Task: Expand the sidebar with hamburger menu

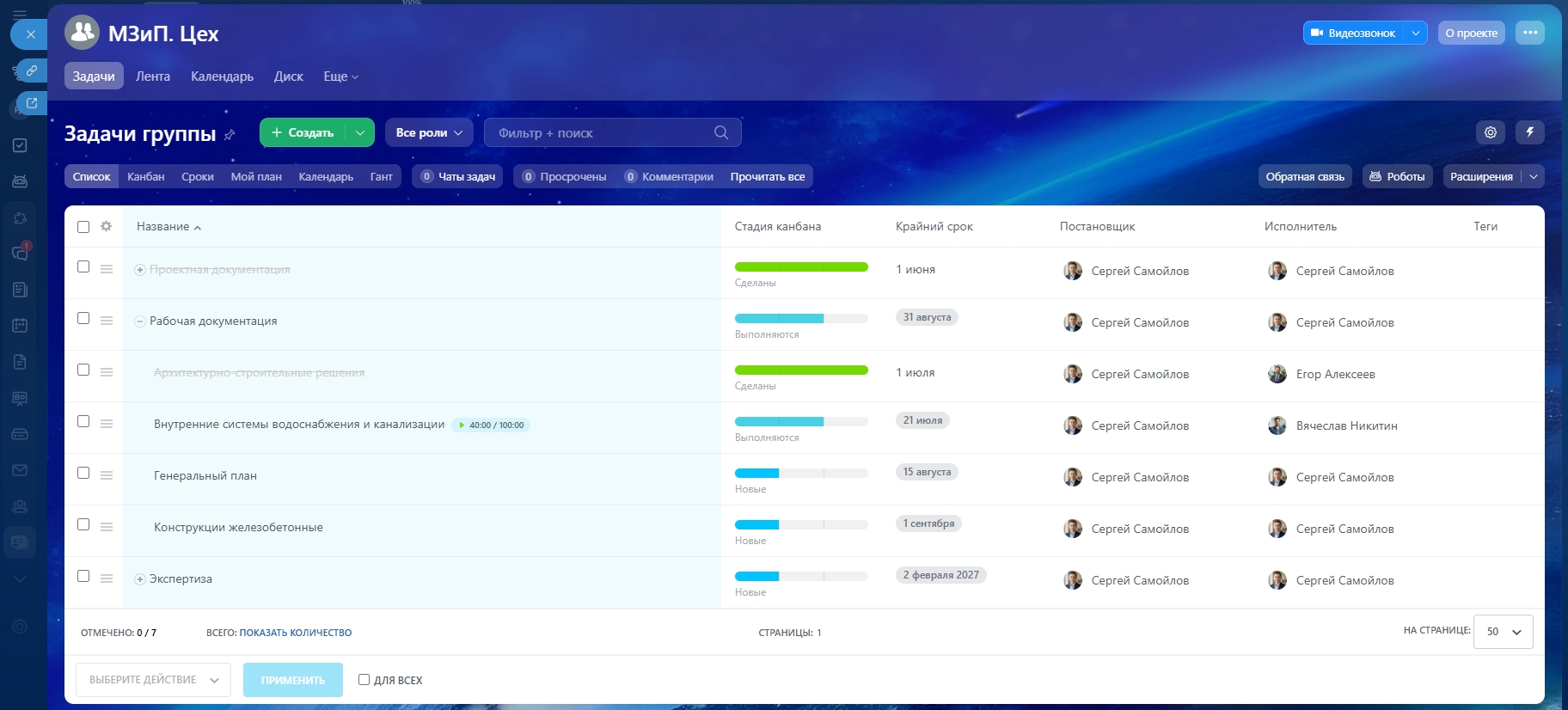Action: click(20, 14)
